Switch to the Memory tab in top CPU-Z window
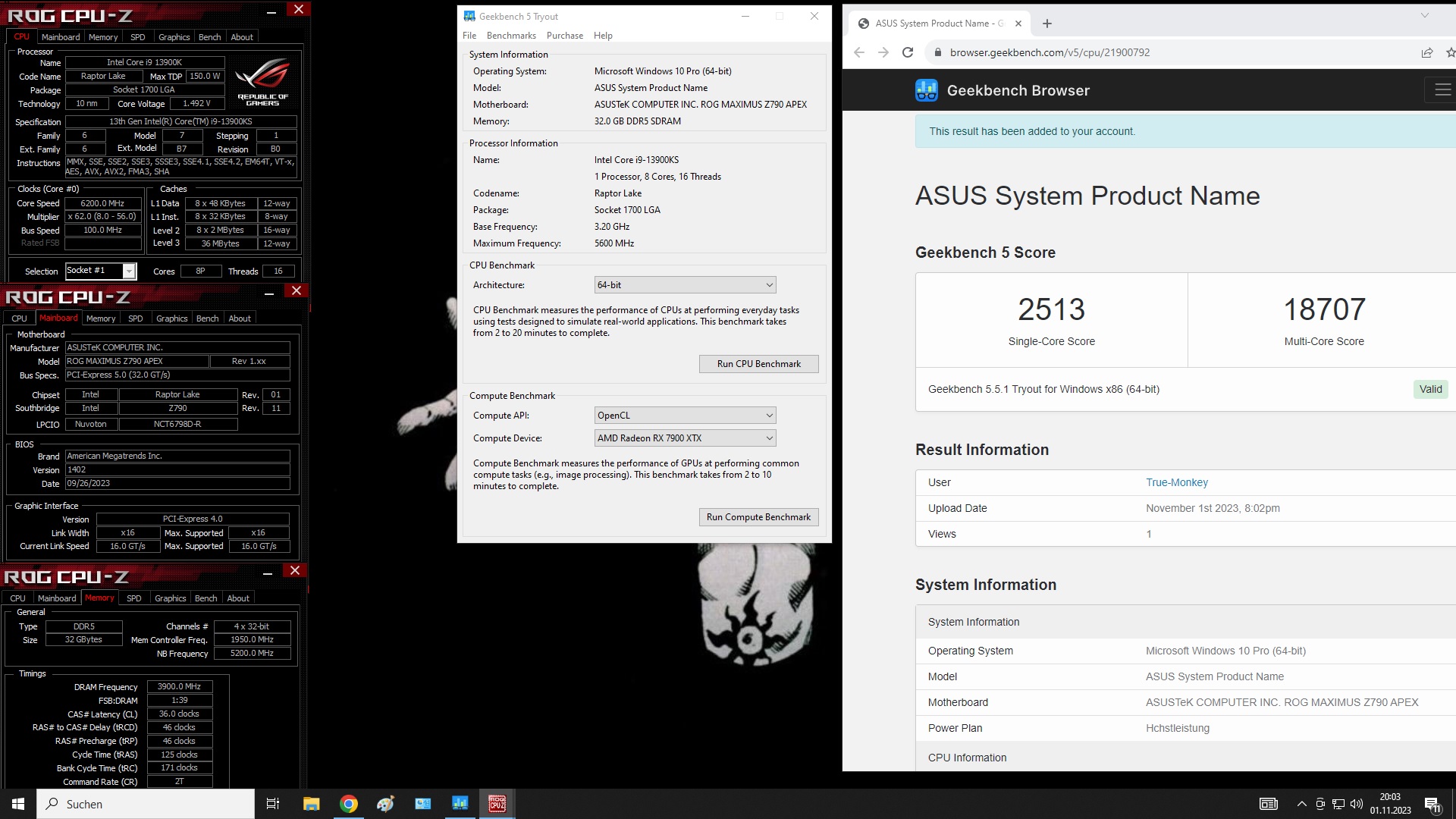The width and height of the screenshot is (1456, 819). coord(103,37)
